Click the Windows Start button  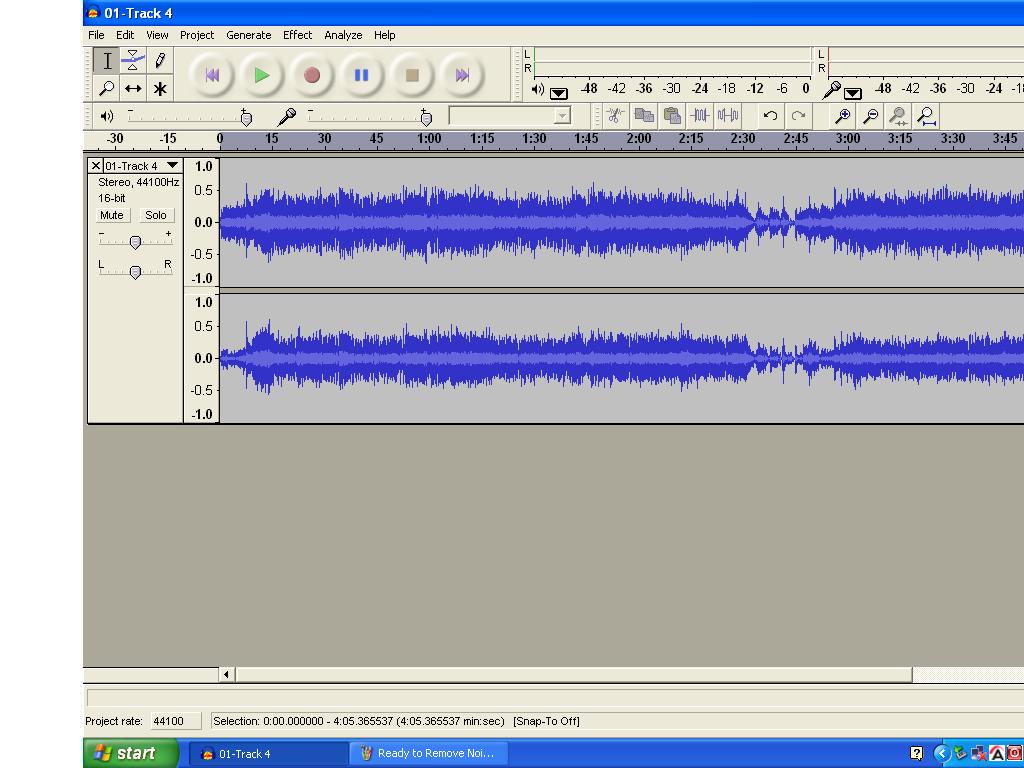point(131,753)
